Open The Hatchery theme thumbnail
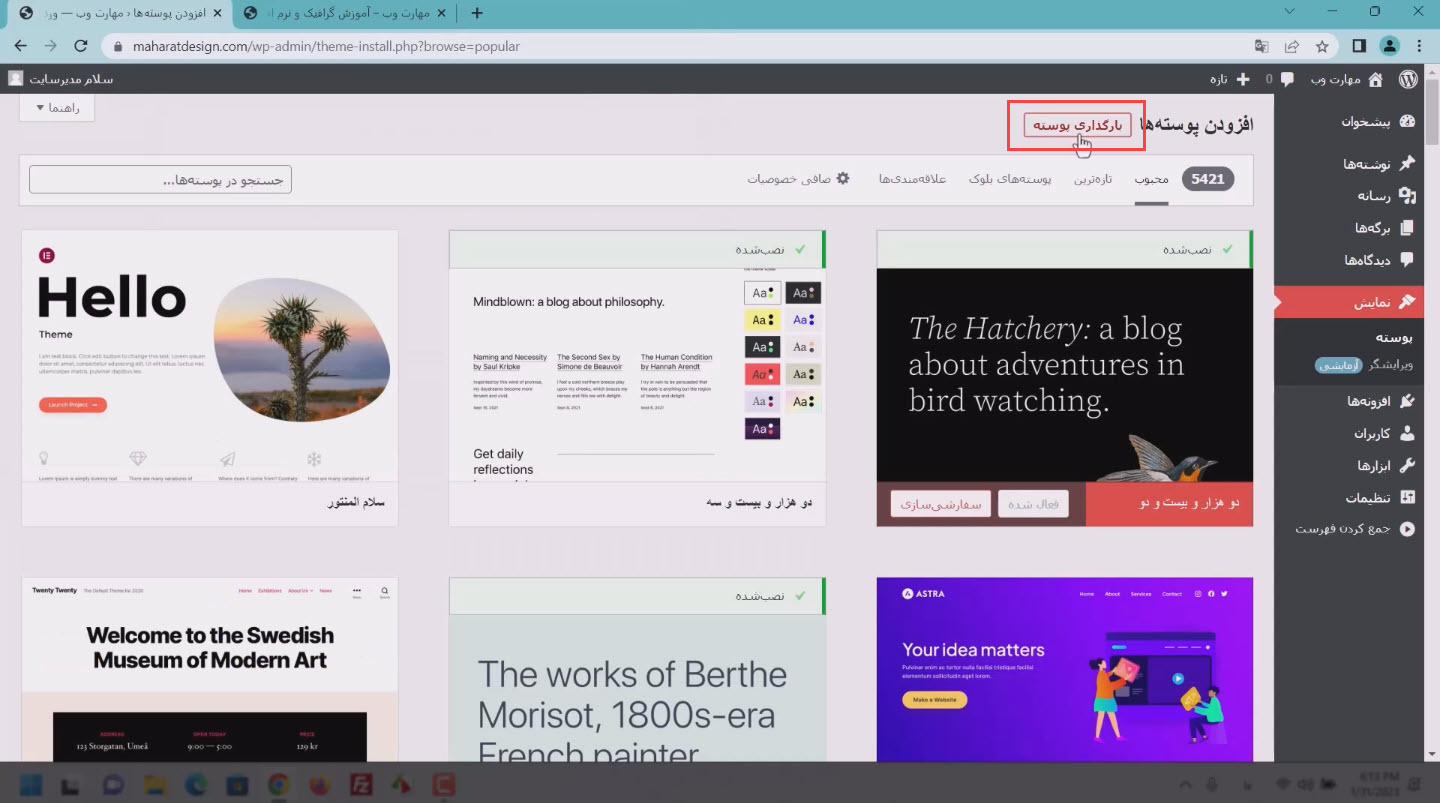This screenshot has width=1440, height=803. (x=1064, y=375)
